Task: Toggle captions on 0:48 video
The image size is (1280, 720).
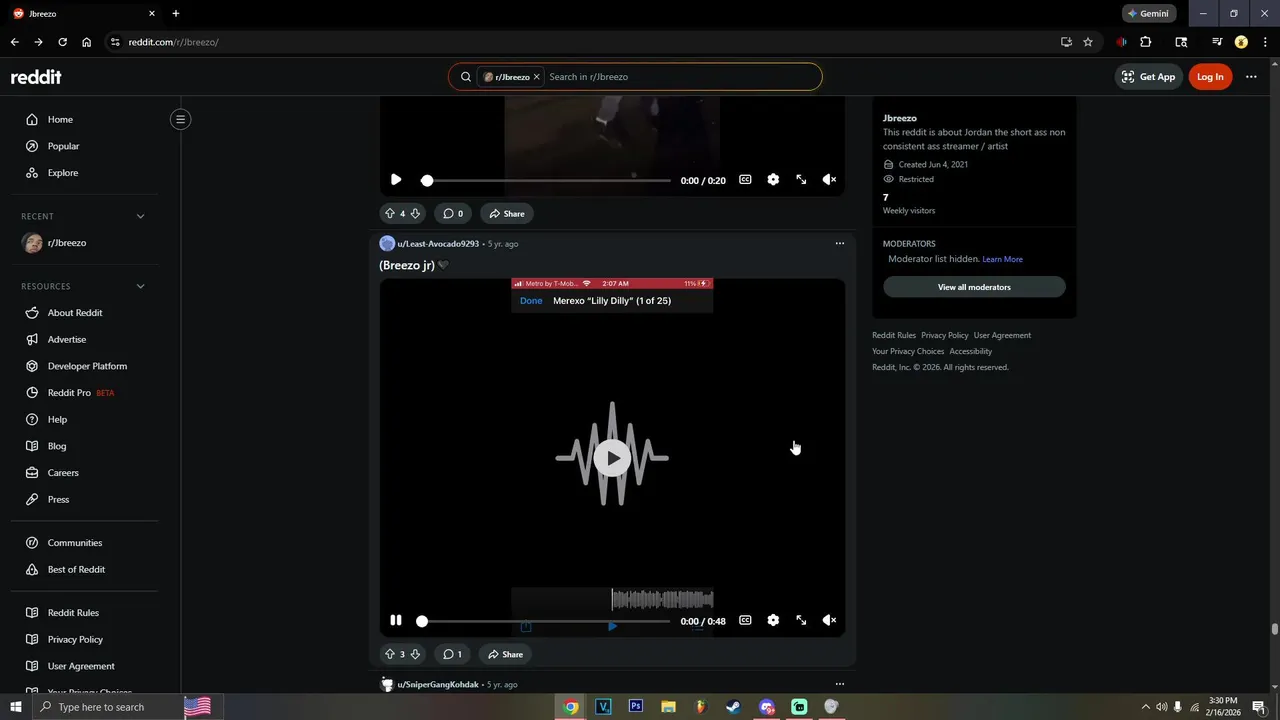Action: [x=745, y=621]
